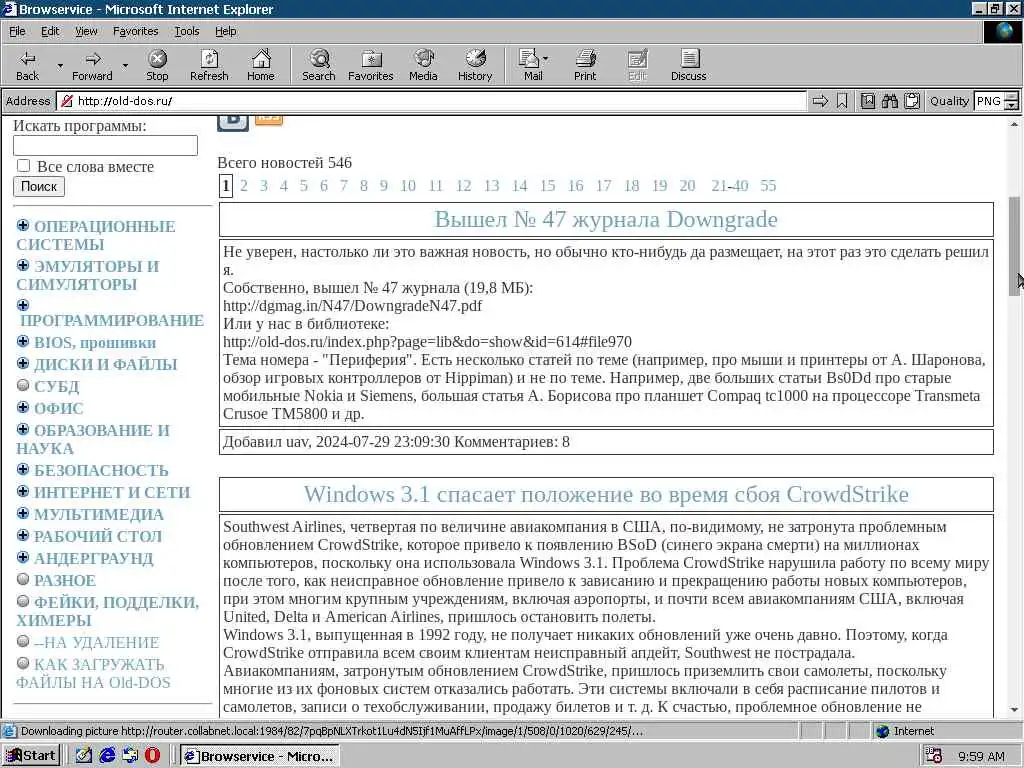Select the --НА УДАЛЕНИЕ bullet
This screenshot has width=1024, height=768.
(23, 641)
